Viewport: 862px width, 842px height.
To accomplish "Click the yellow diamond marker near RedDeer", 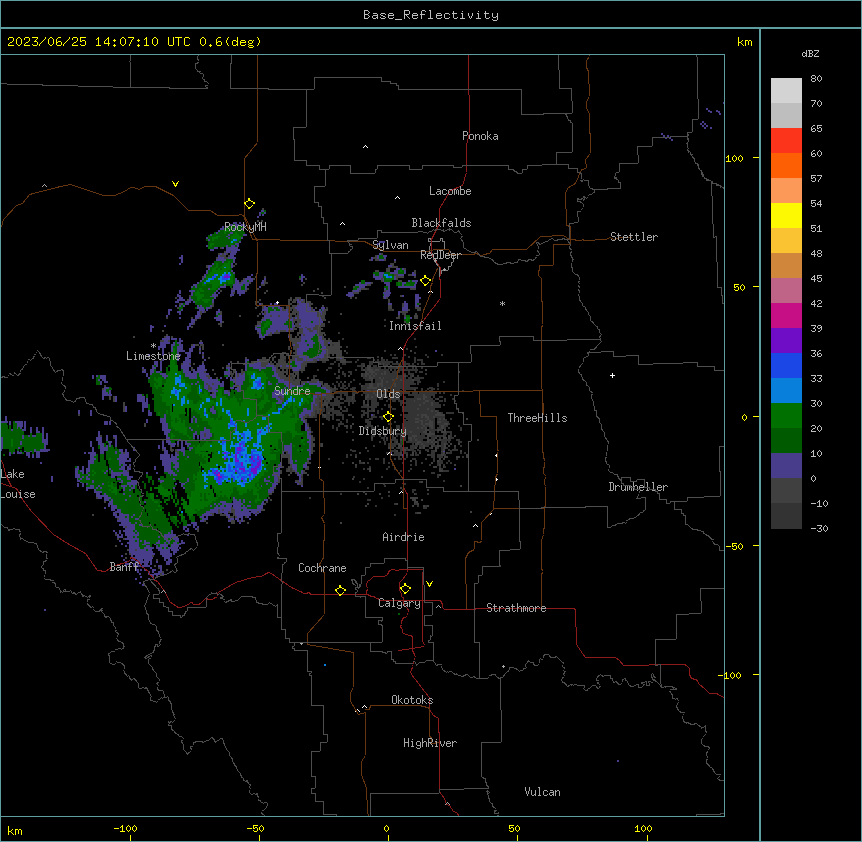I will pyautogui.click(x=426, y=281).
